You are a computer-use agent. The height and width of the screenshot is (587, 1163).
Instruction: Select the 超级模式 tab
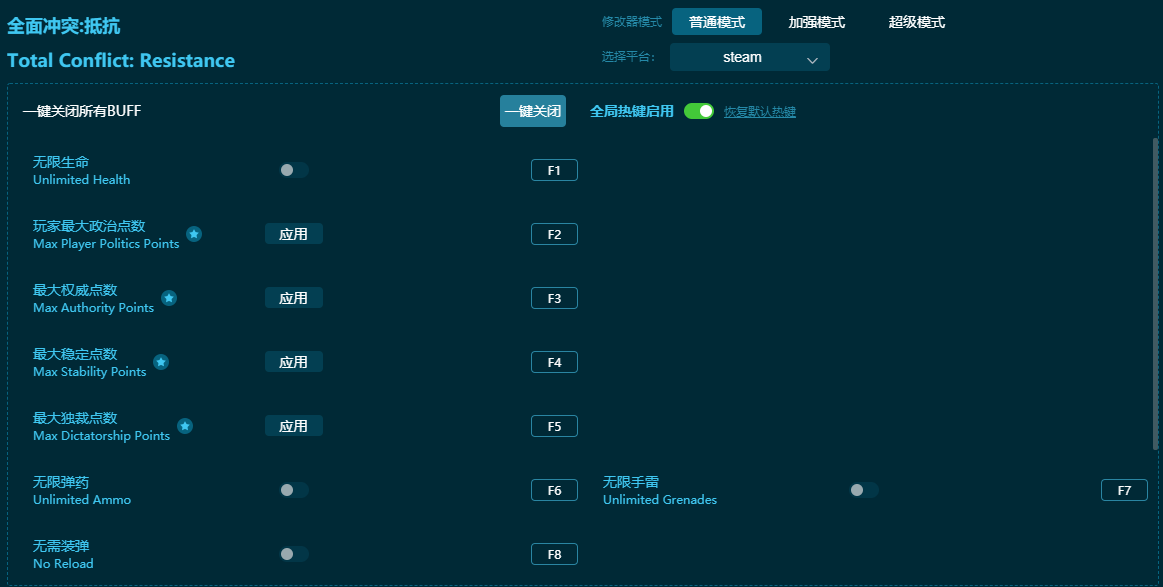(x=917, y=21)
